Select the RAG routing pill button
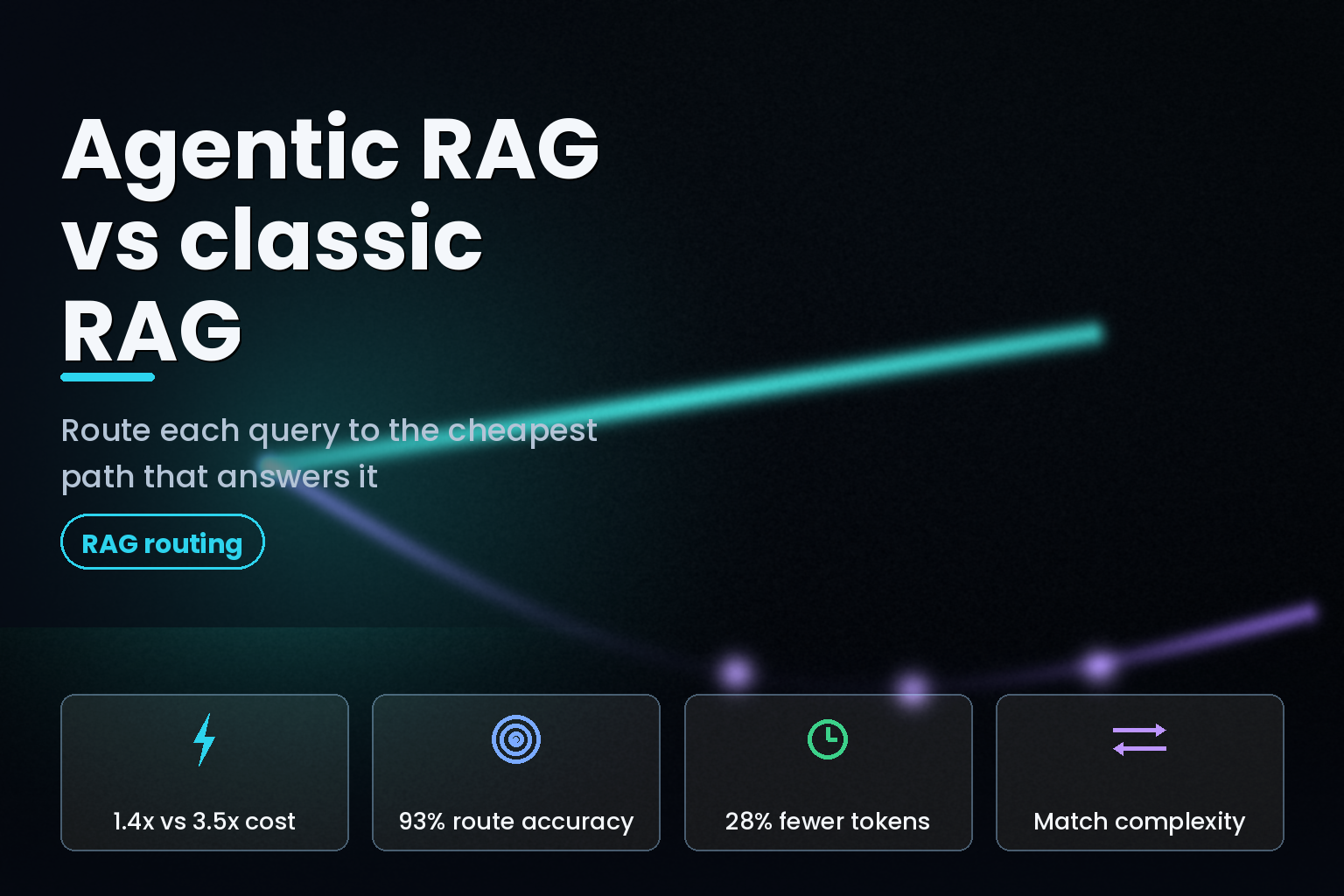The width and height of the screenshot is (1344, 896). (163, 542)
